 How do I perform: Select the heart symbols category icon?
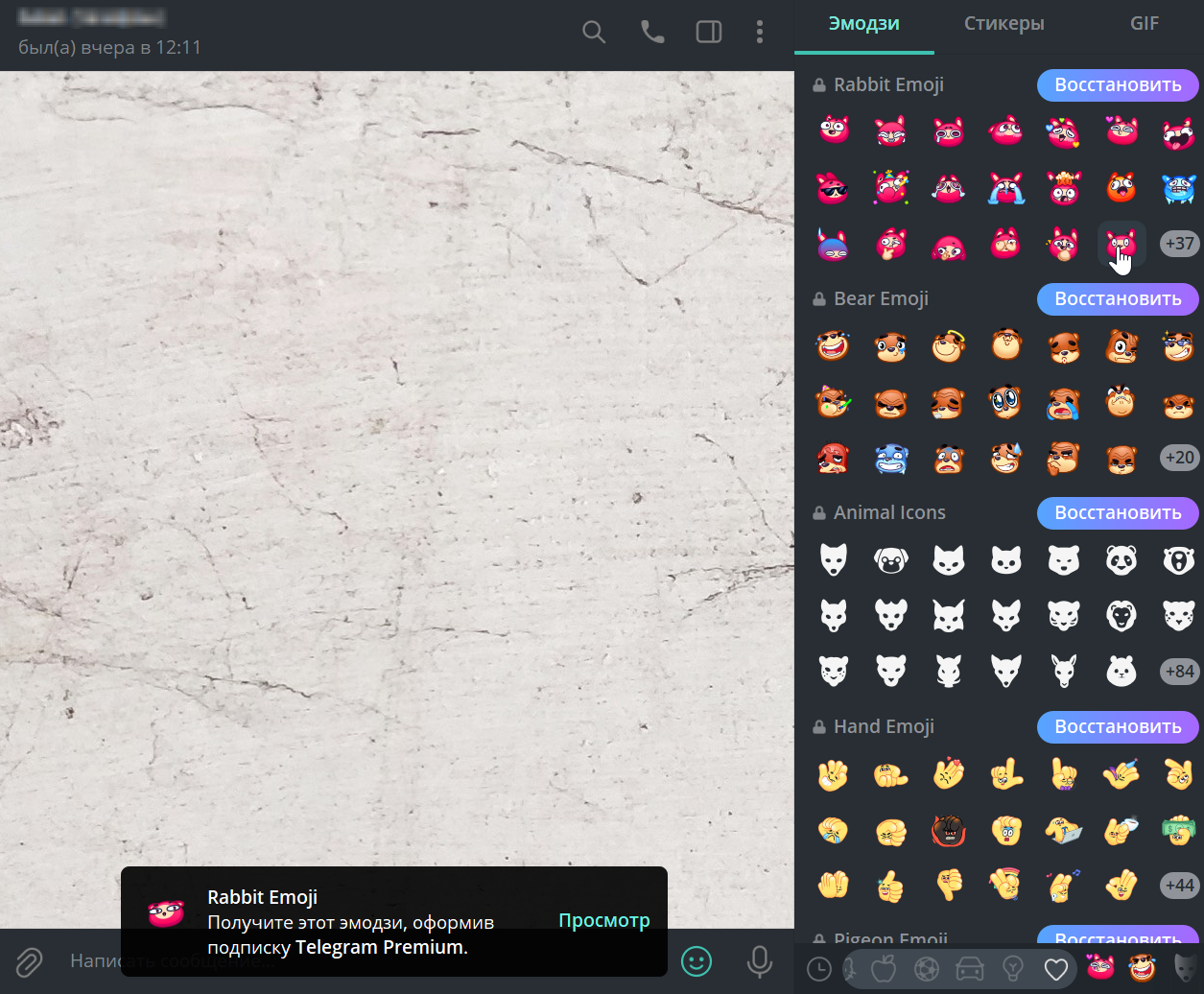pos(1056,969)
